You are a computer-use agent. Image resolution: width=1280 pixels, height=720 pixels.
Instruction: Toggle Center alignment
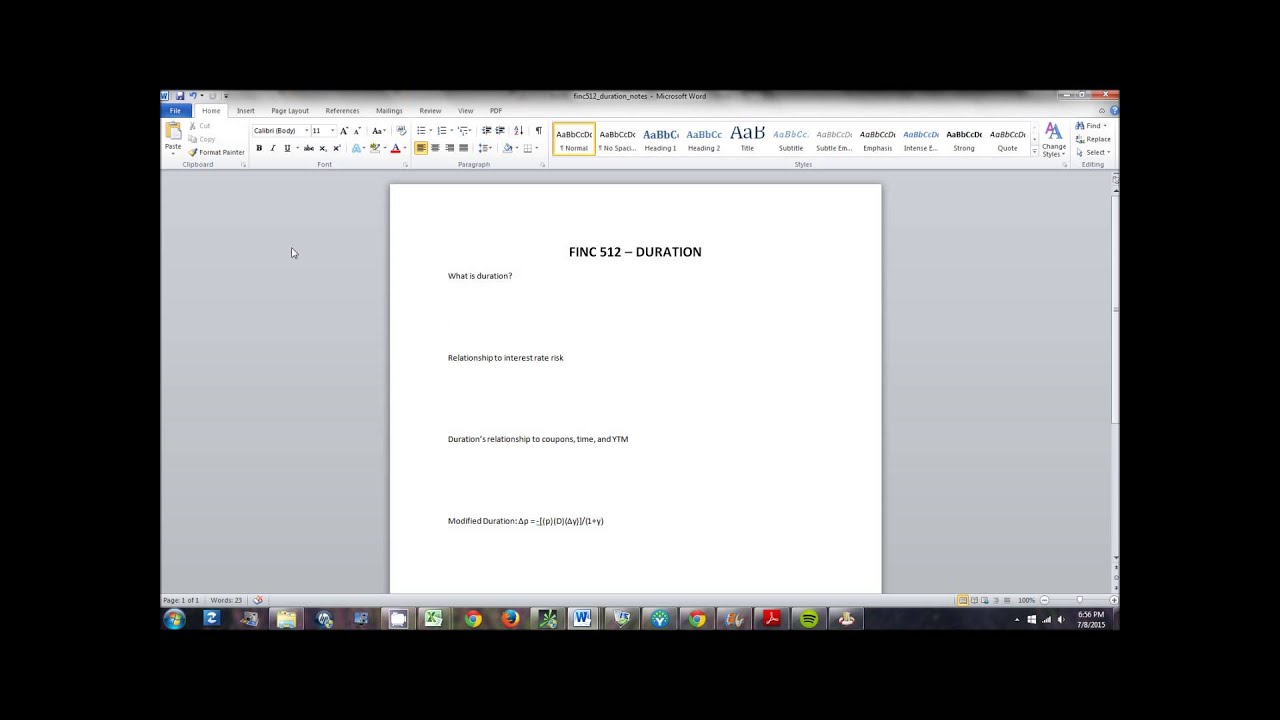[x=435, y=148]
